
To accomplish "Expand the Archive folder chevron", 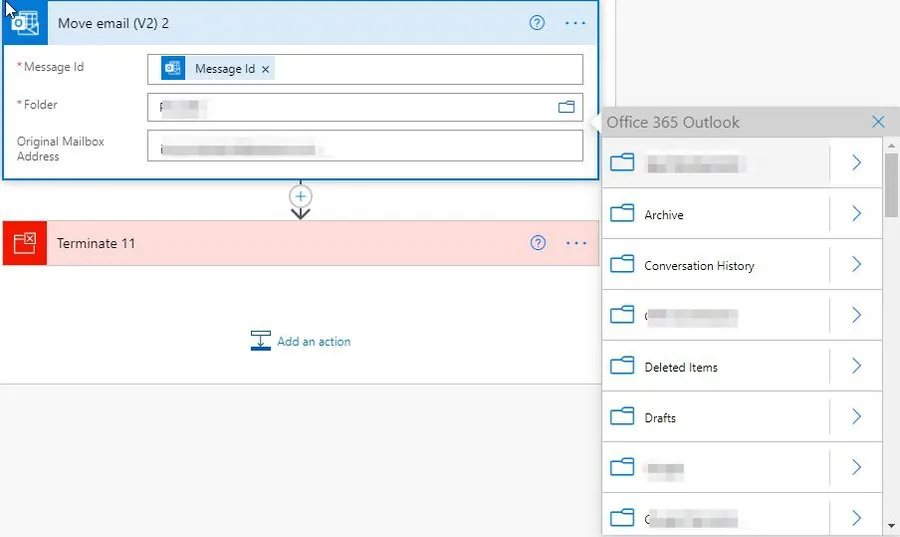I will click(856, 214).
